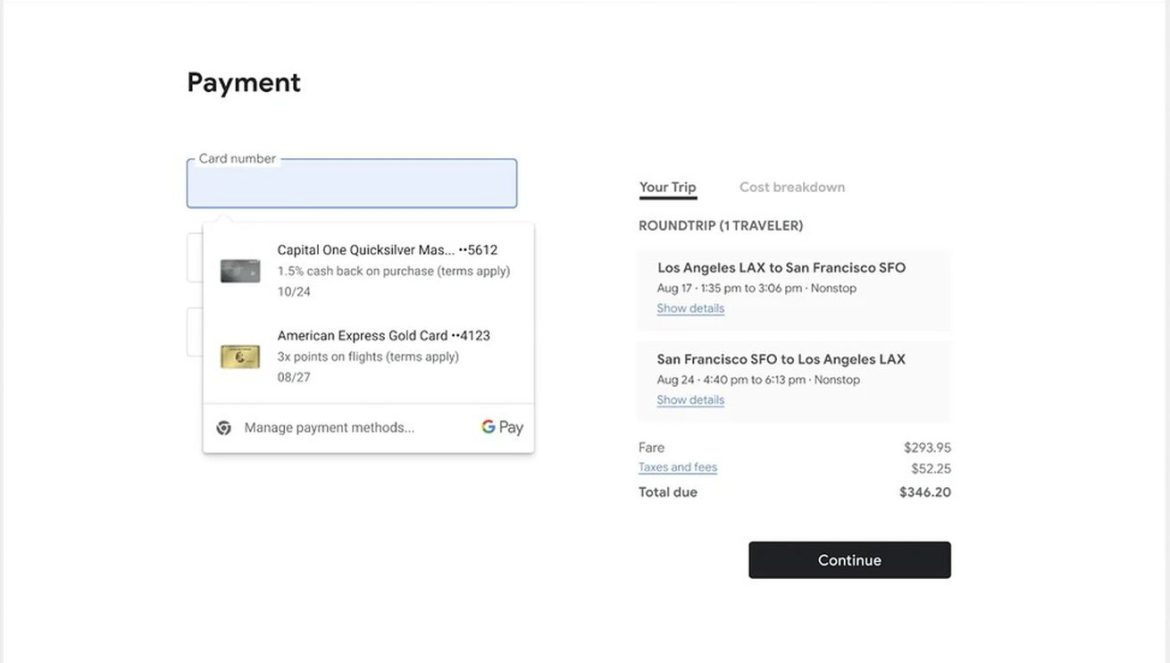
Task: Click the Google Pay logo
Action: point(502,427)
